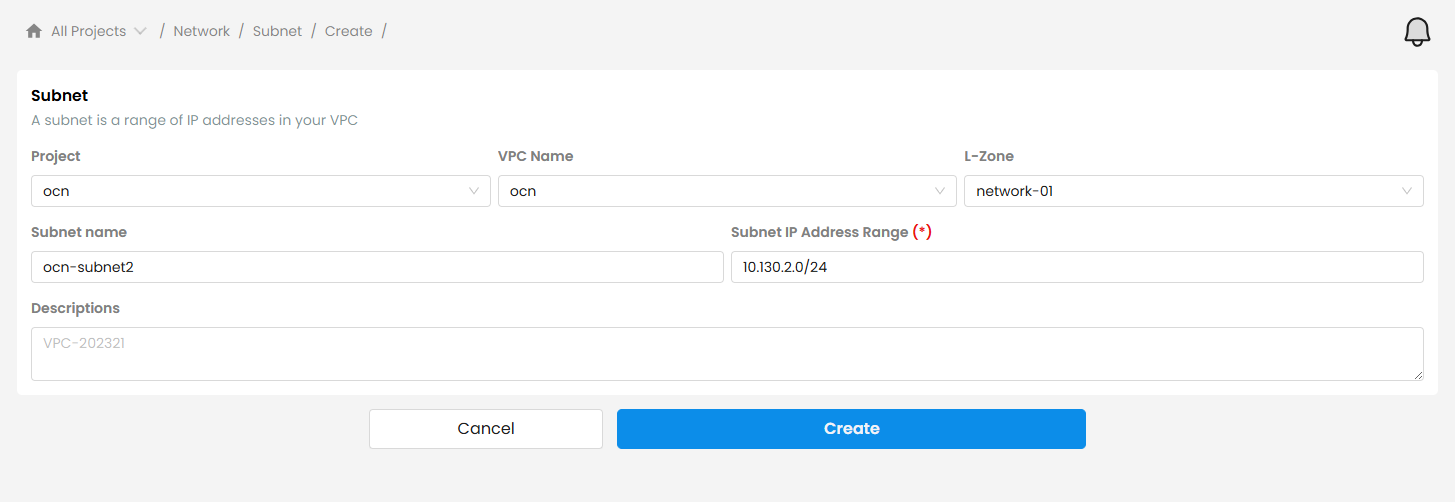The image size is (1455, 502).
Task: Expand the All Projects chevron
Action: [140, 31]
